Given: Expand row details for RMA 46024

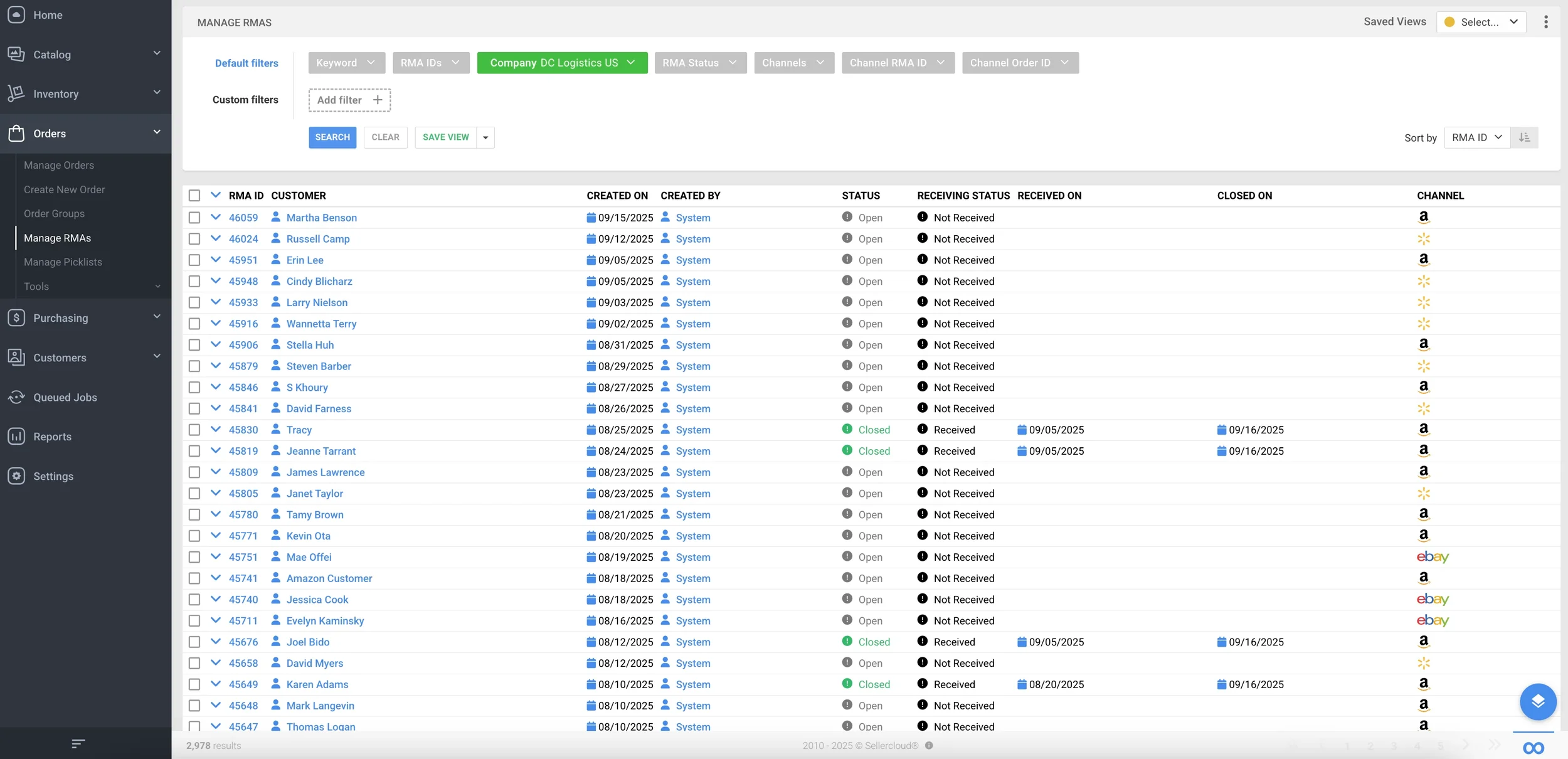Looking at the screenshot, I should (216, 238).
